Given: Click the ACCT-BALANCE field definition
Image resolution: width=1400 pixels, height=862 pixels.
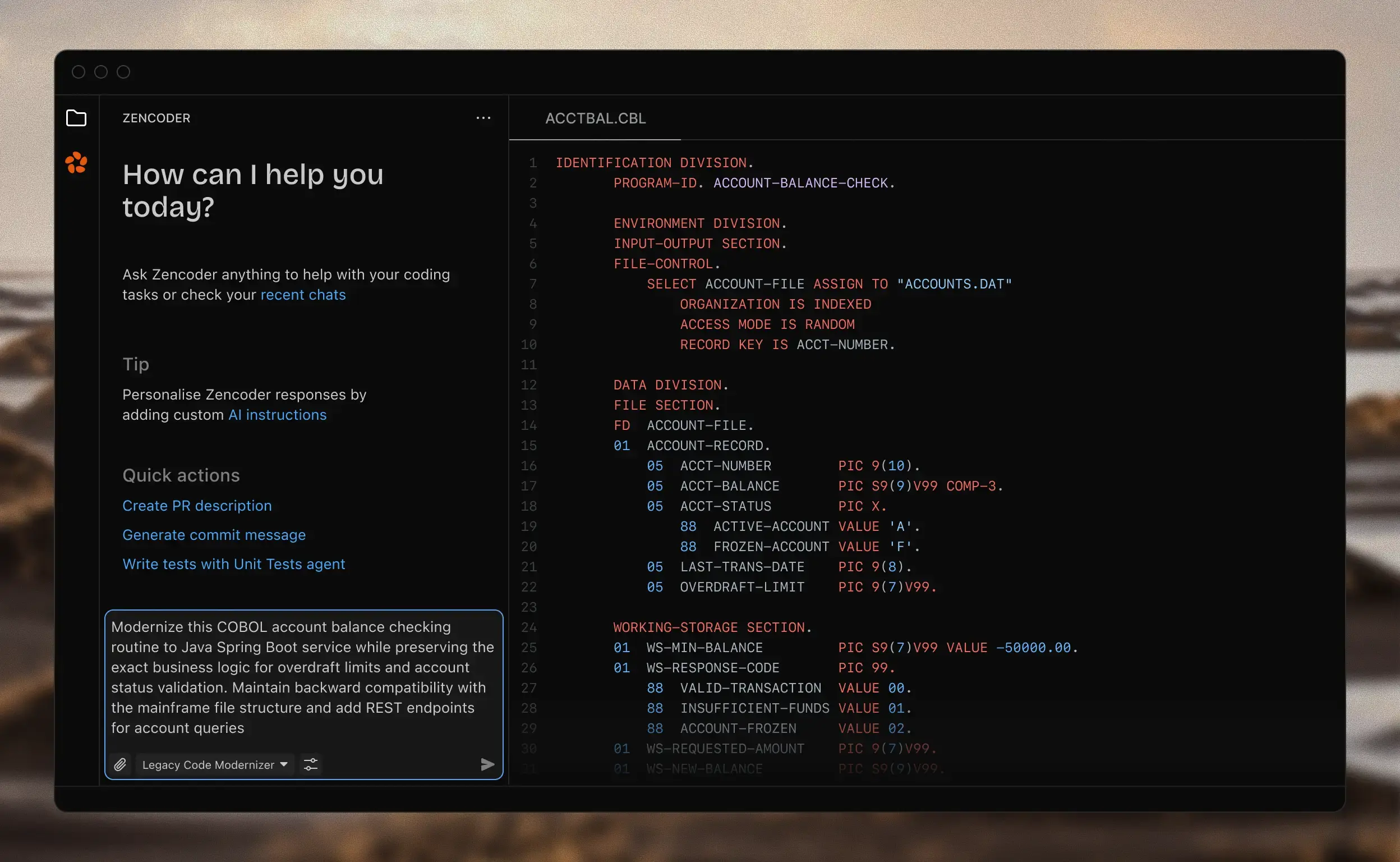Looking at the screenshot, I should [x=825, y=486].
